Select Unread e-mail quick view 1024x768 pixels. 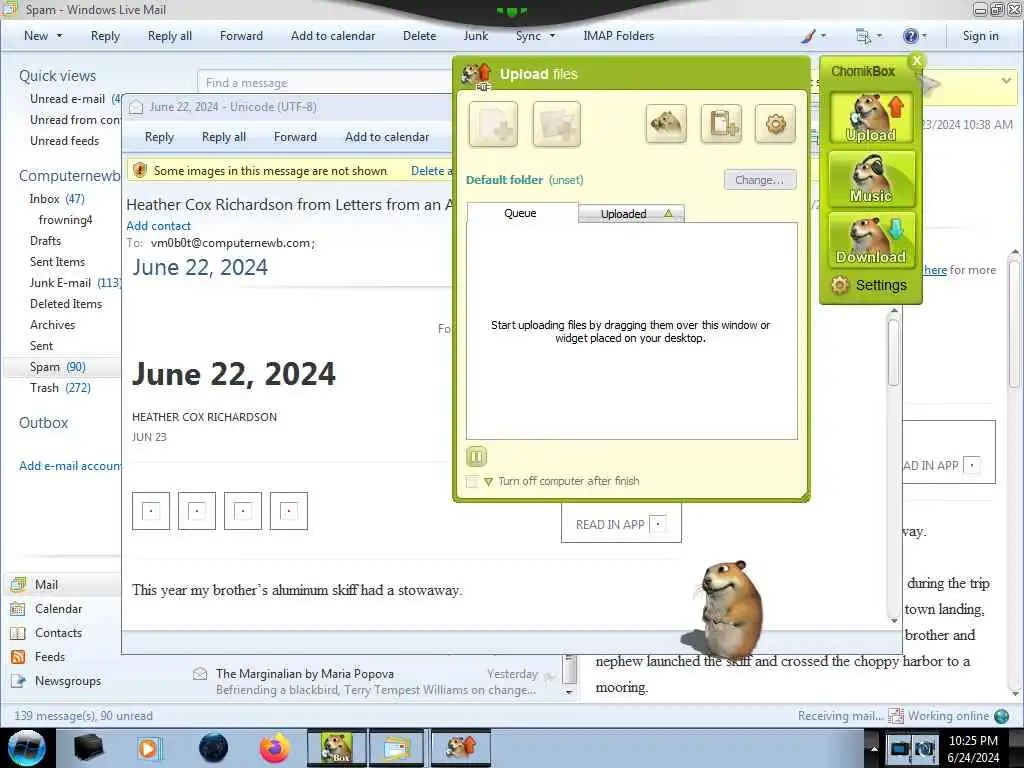pos(67,99)
